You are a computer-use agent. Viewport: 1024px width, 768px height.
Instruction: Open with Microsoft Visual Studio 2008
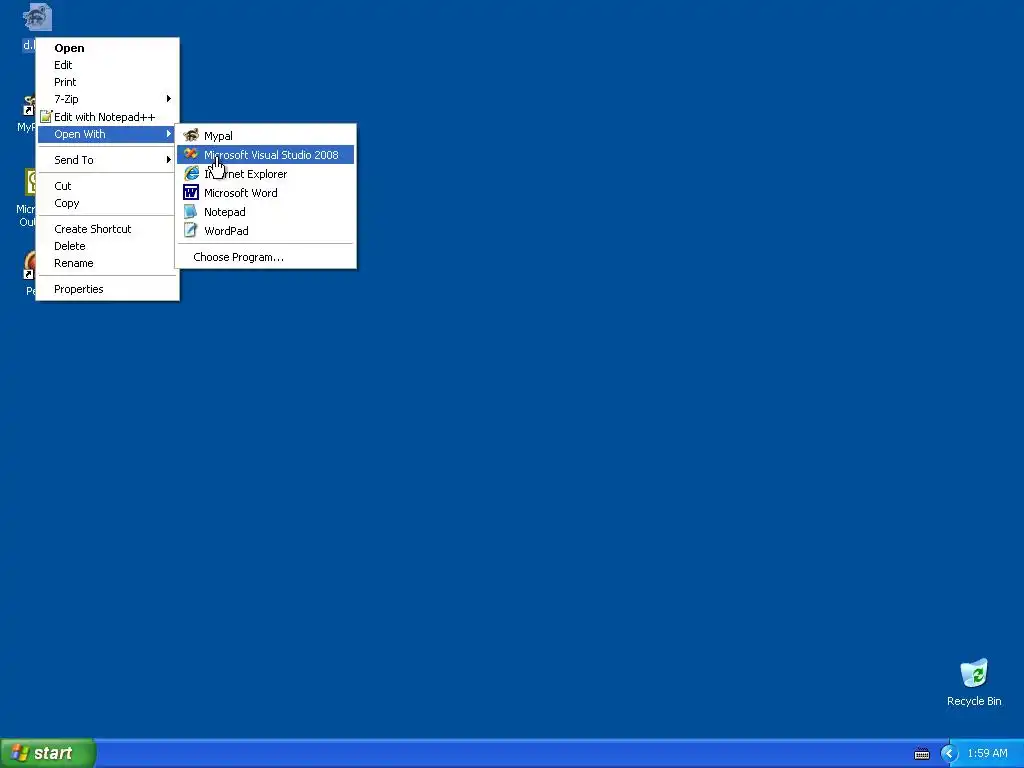(265, 155)
